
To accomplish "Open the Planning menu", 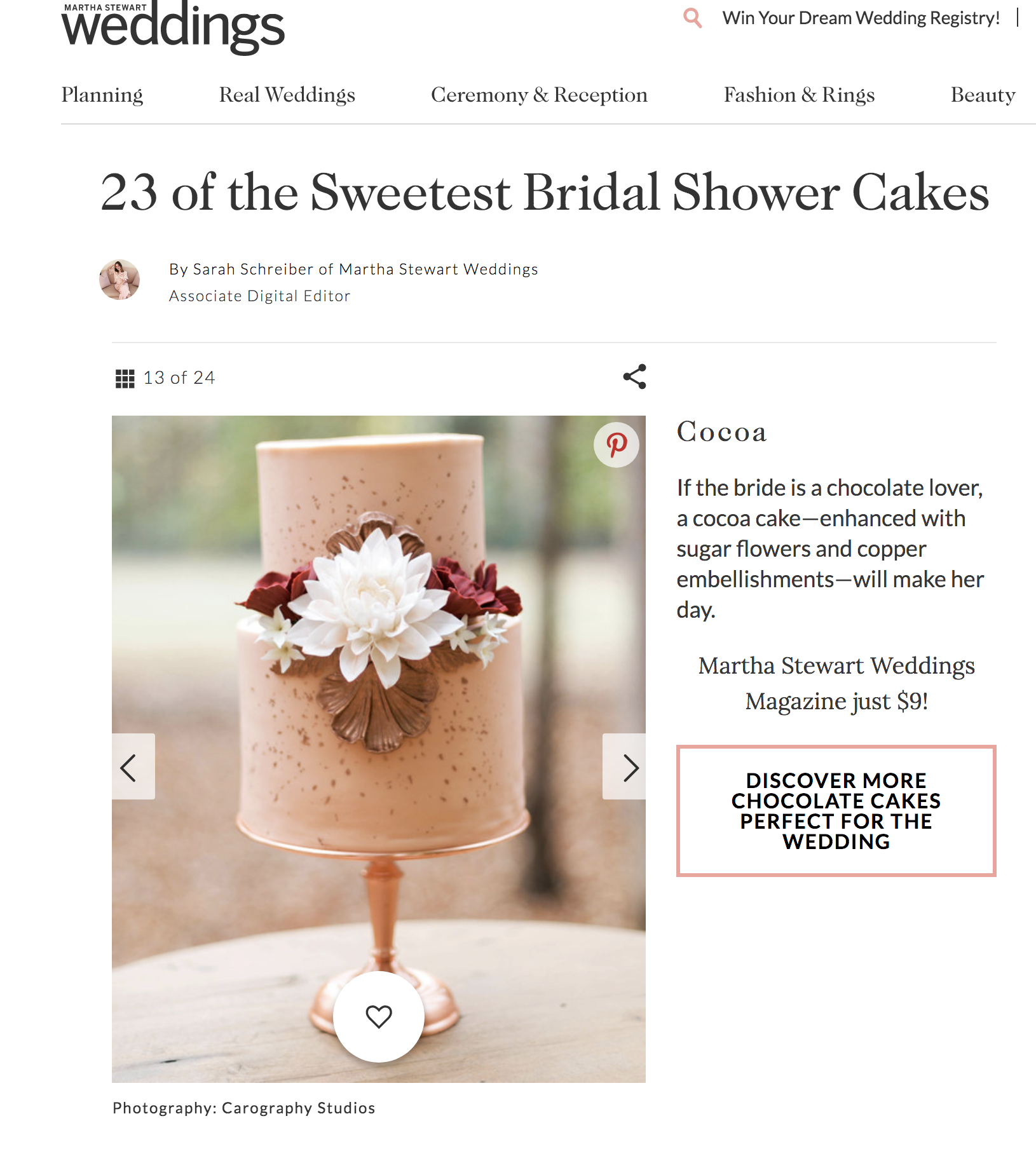I will click(x=102, y=95).
